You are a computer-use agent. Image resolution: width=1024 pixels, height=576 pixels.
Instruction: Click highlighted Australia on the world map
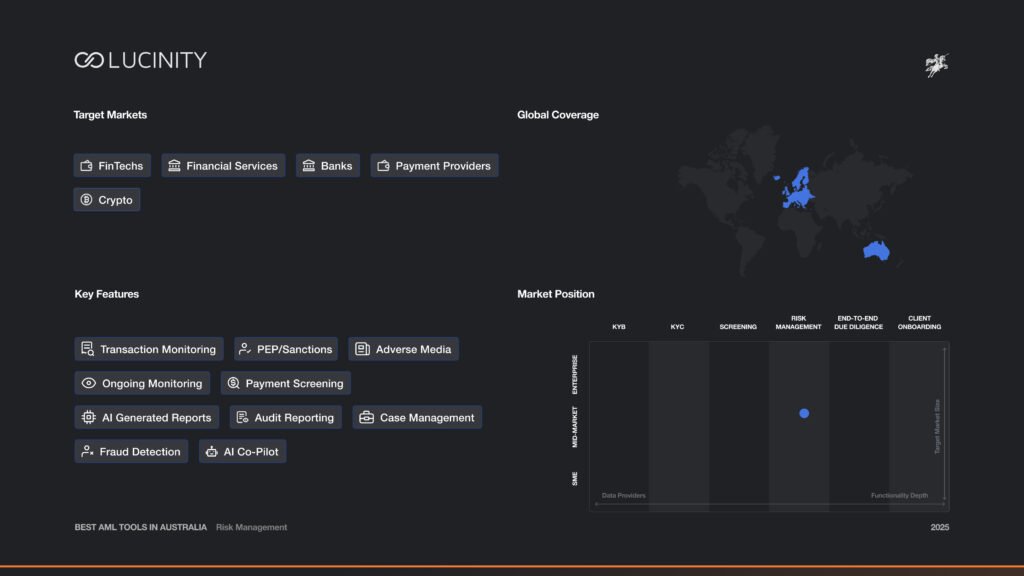(x=876, y=251)
